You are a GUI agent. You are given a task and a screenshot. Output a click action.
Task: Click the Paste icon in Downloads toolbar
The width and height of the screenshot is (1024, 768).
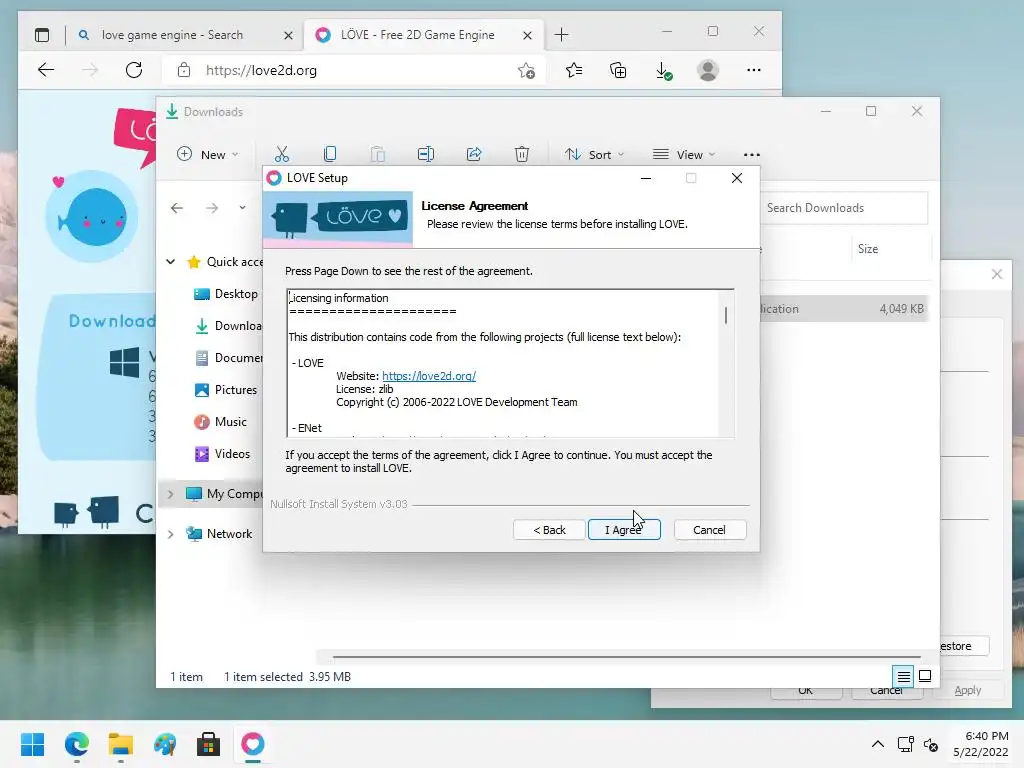click(x=377, y=154)
